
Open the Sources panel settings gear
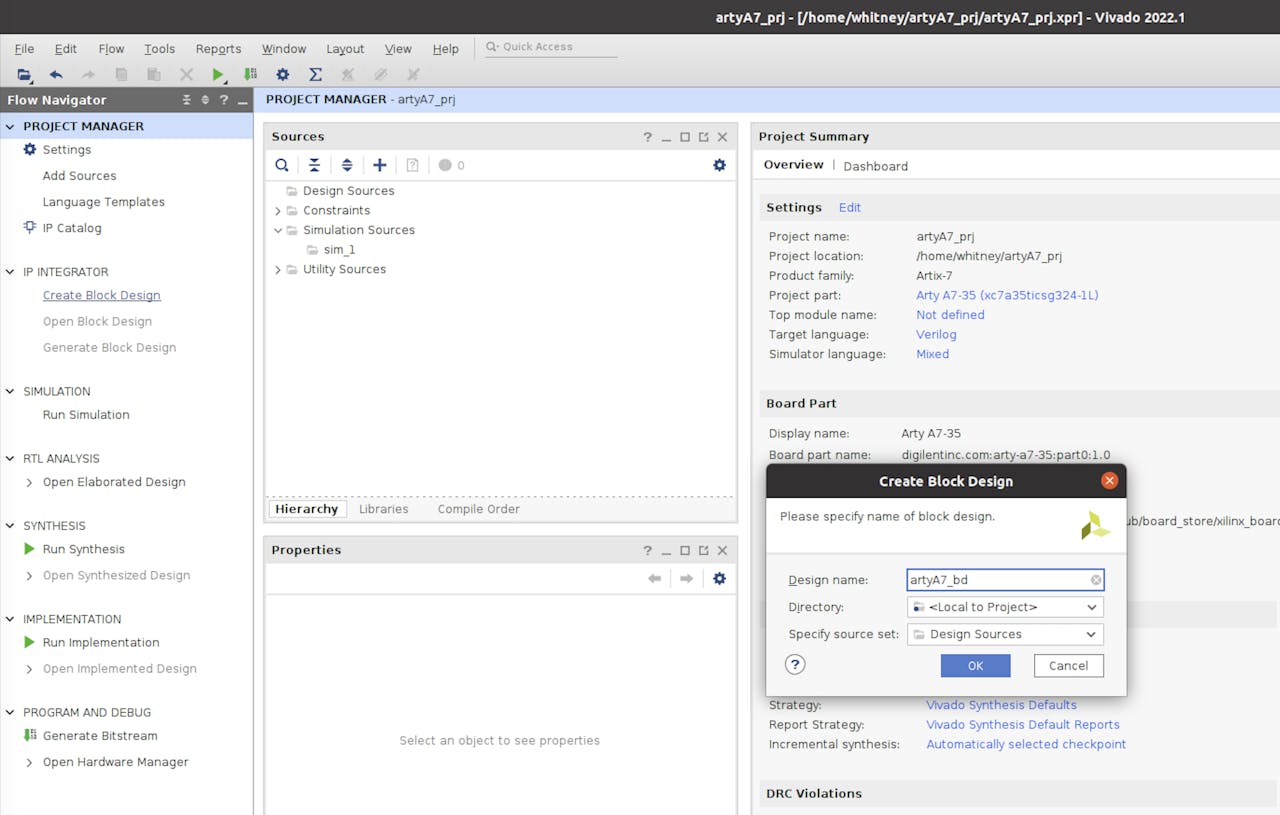coord(719,165)
